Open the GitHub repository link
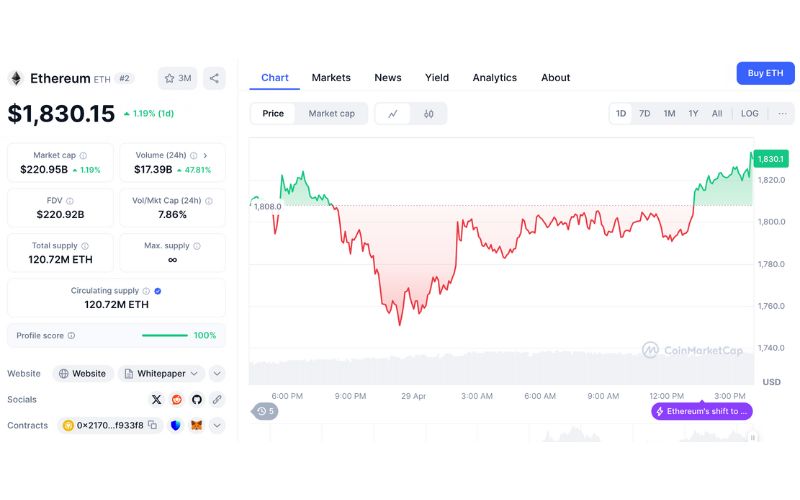The height and width of the screenshot is (500, 800). click(196, 399)
